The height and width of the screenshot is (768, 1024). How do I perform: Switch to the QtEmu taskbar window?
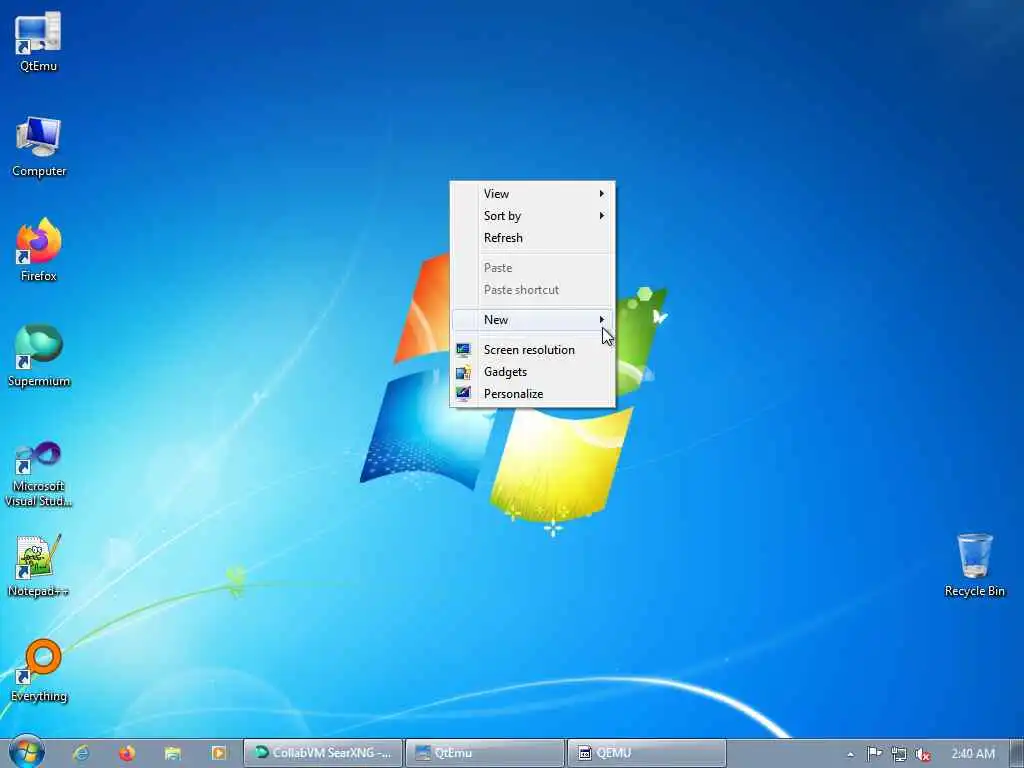485,753
